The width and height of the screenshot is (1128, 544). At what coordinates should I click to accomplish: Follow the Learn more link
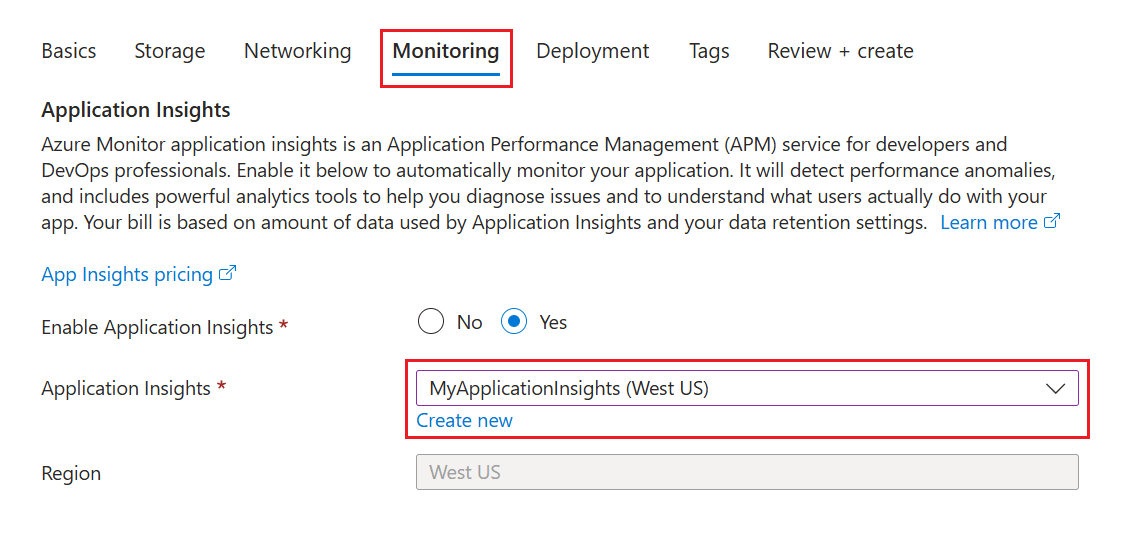tap(989, 223)
